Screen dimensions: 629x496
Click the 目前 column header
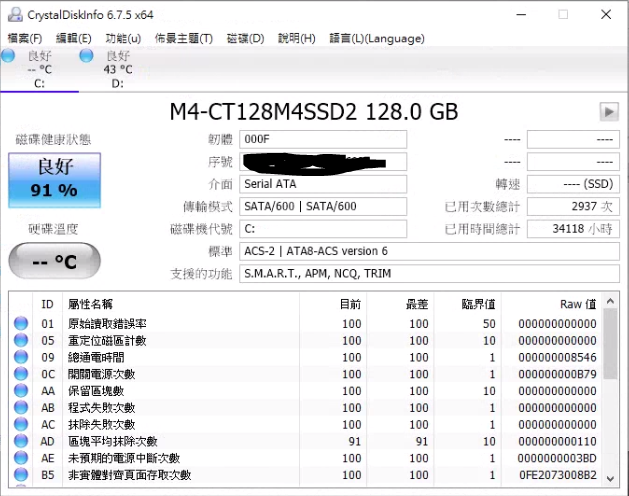[333, 304]
